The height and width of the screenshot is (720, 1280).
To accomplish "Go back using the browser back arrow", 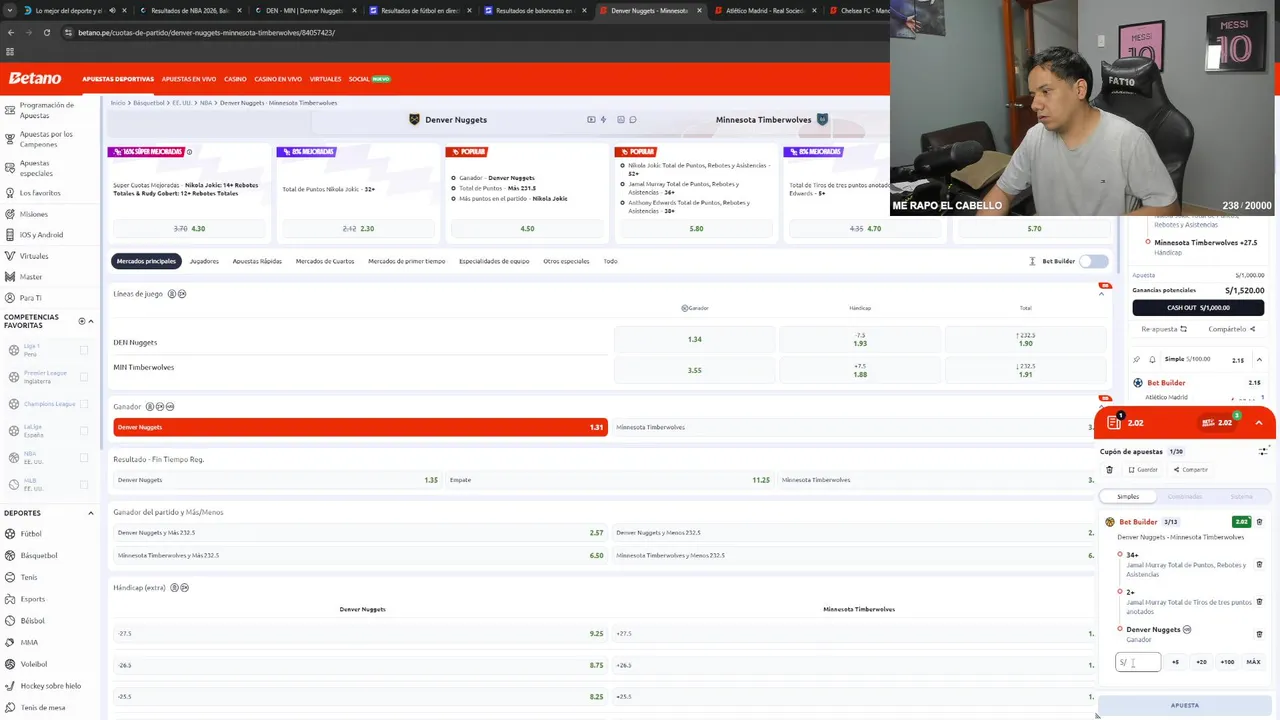I will (x=11, y=32).
